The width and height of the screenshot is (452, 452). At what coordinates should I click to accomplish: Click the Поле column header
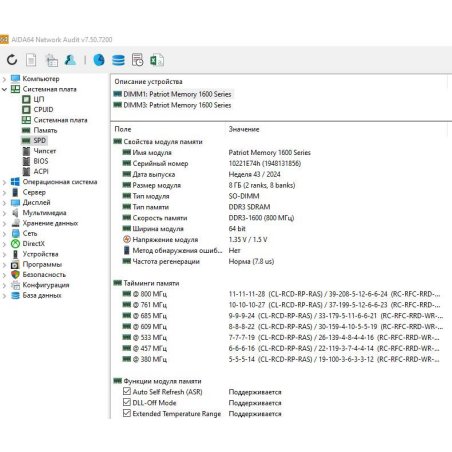123,129
